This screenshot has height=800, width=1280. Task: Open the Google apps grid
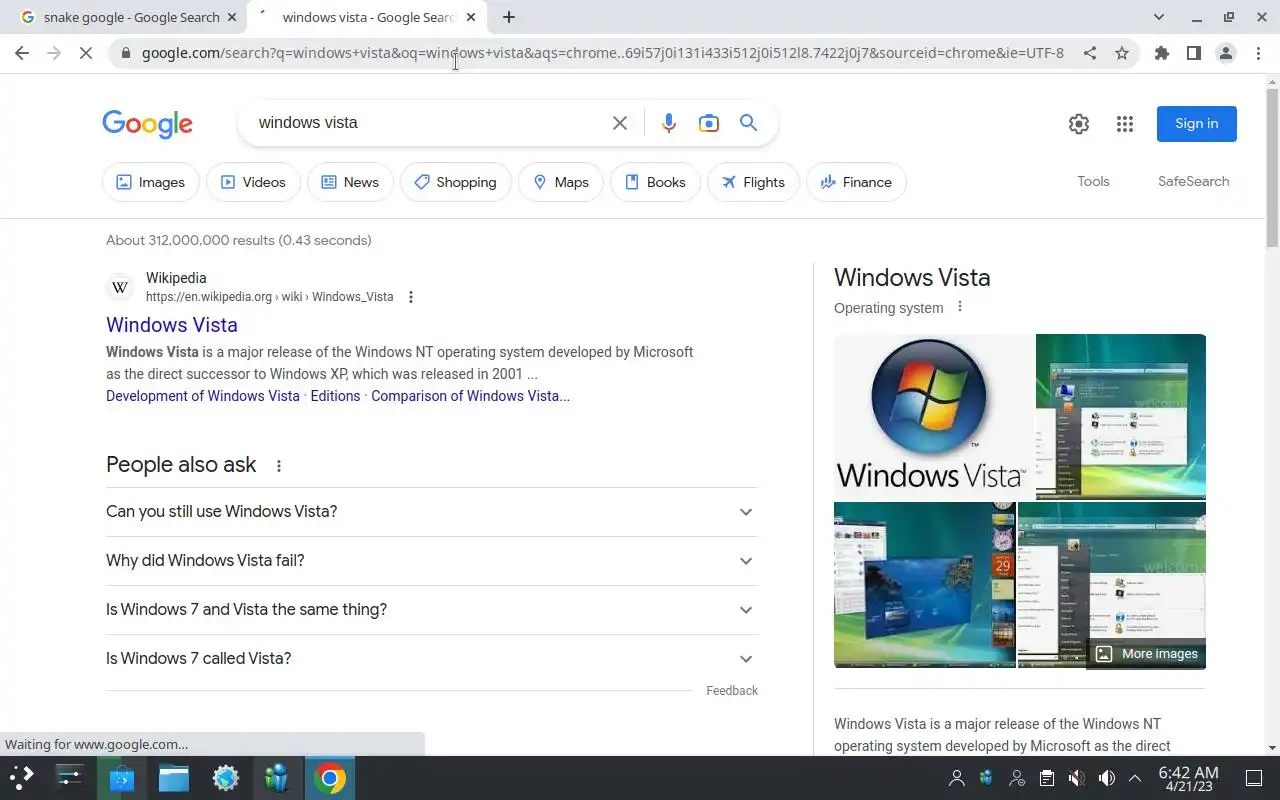pyautogui.click(x=1125, y=124)
